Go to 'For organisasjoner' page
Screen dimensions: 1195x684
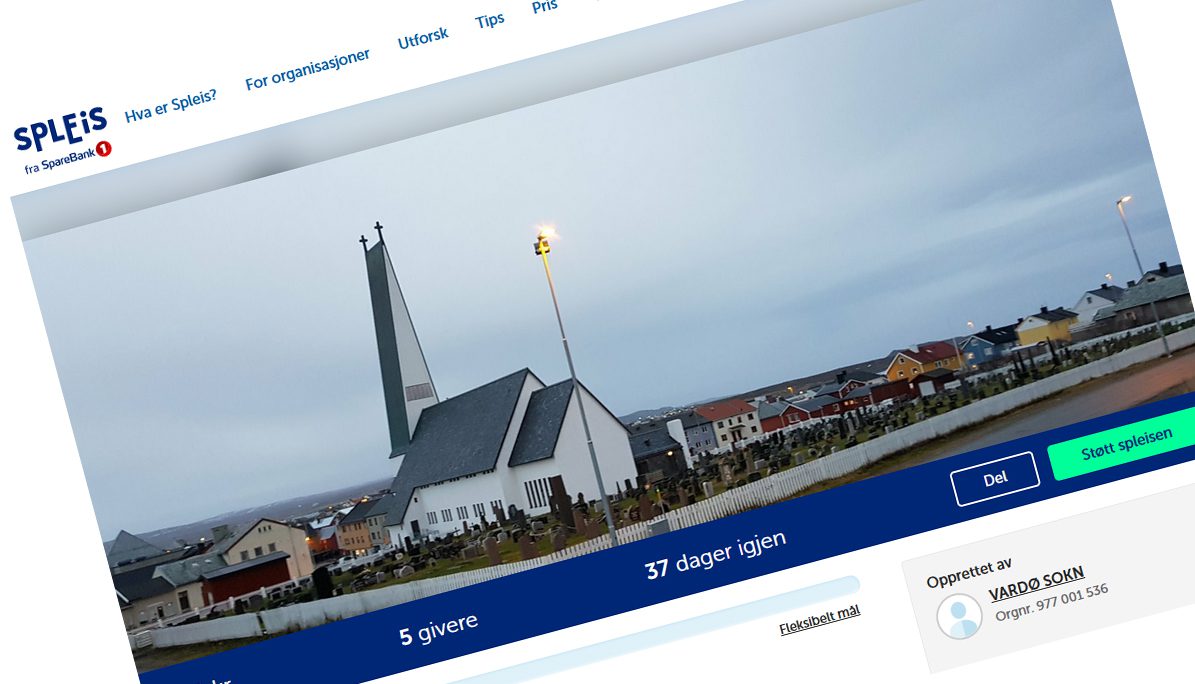point(307,70)
